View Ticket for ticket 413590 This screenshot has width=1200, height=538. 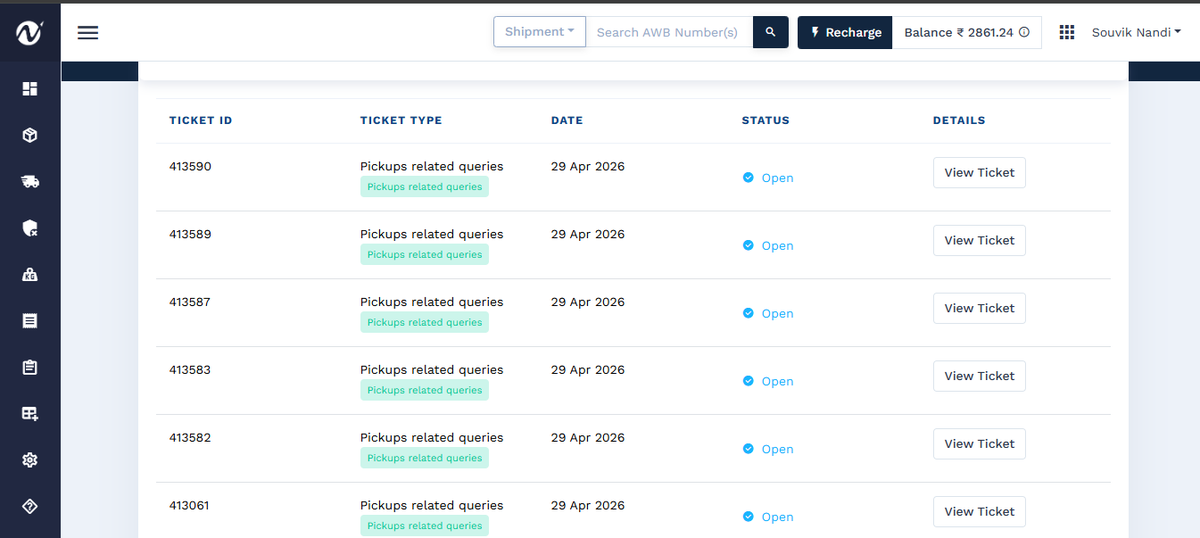[x=979, y=172]
